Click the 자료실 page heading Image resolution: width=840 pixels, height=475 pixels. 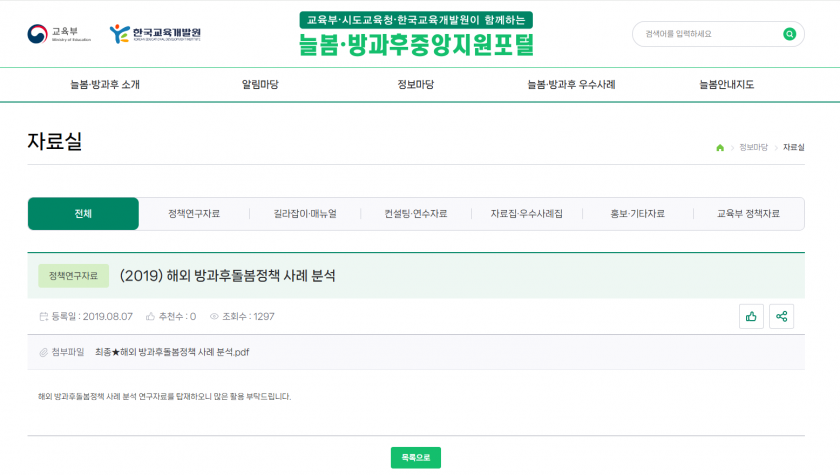point(55,141)
